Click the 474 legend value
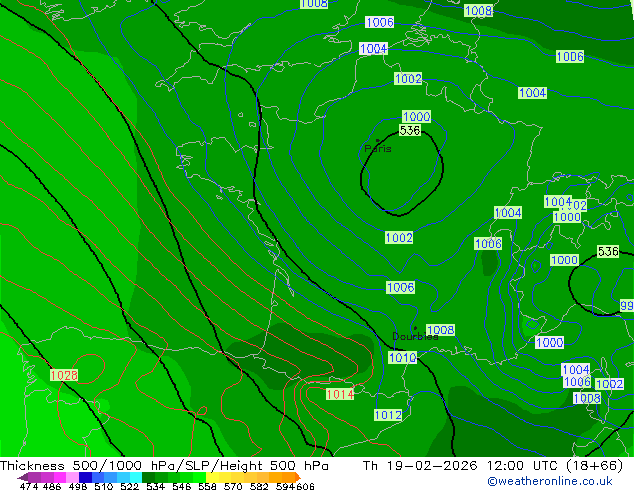Screen dimensions: 634x490 29,486
